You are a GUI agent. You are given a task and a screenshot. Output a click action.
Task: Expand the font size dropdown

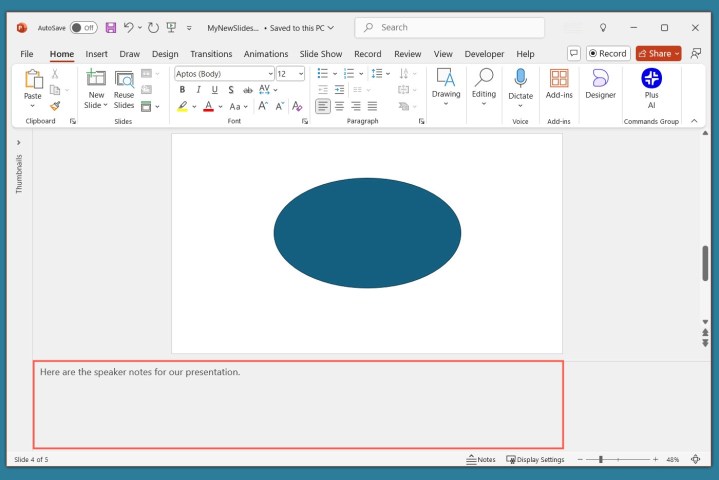(x=301, y=73)
